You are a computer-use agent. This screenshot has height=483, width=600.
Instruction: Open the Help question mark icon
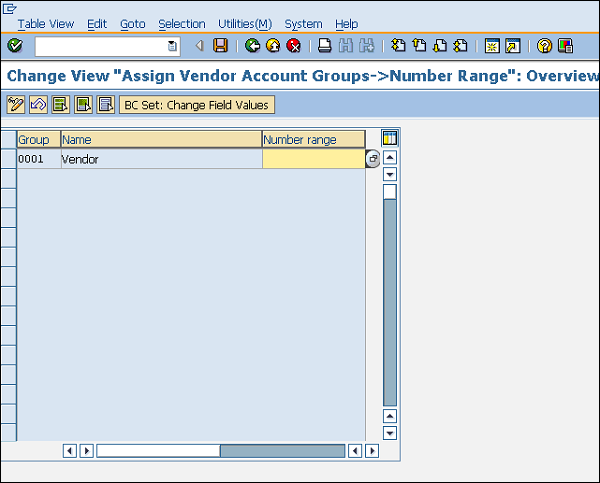tap(544, 46)
